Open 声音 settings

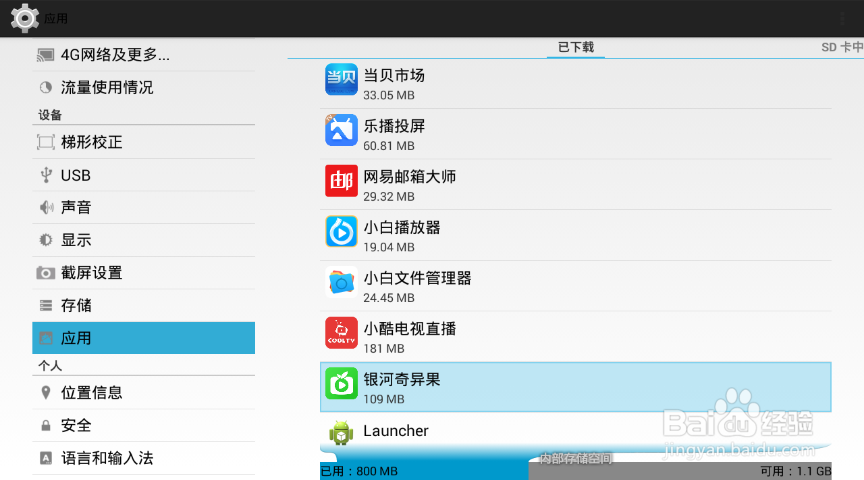143,207
